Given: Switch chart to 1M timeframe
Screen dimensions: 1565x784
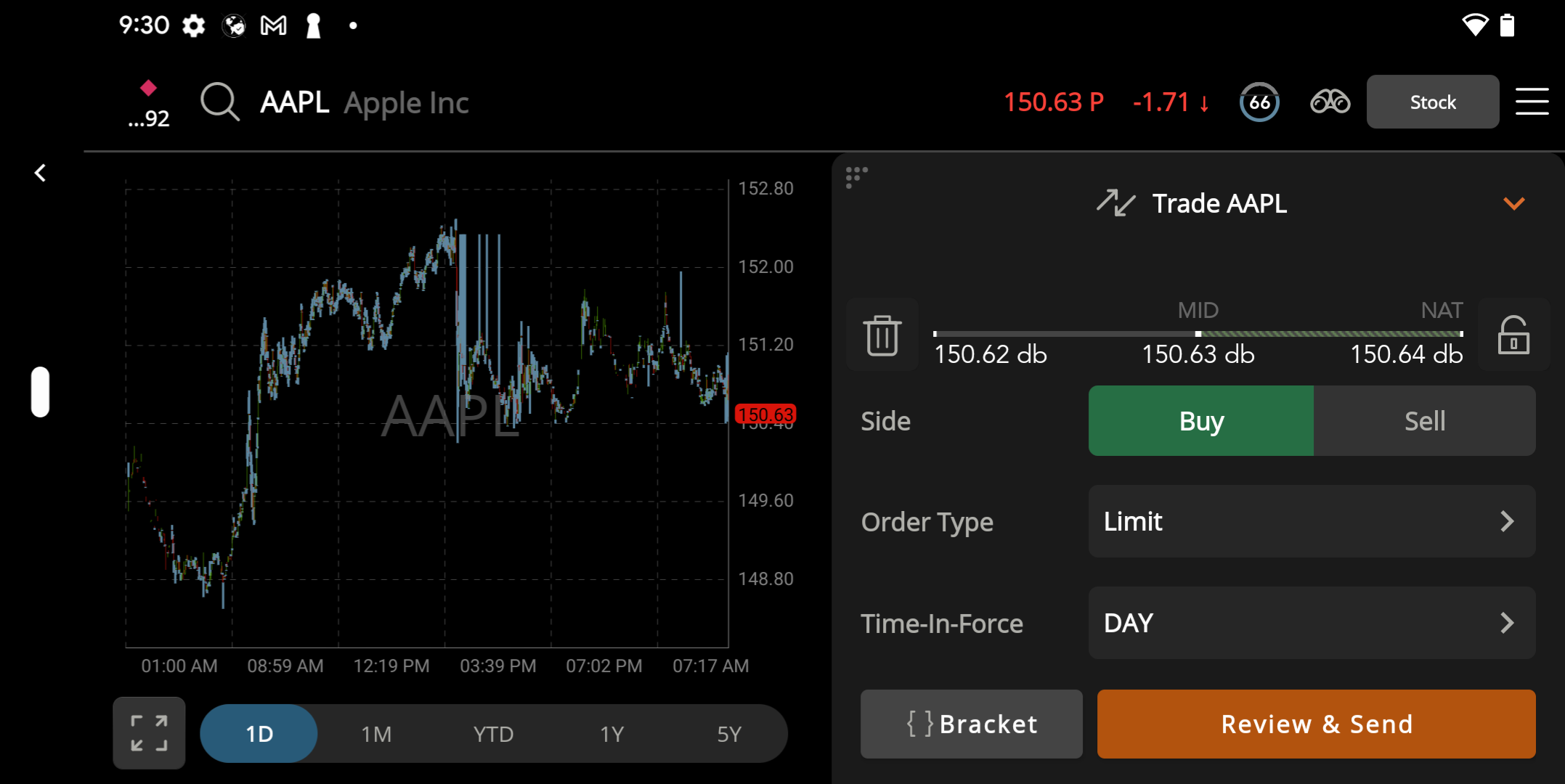Looking at the screenshot, I should pos(376,733).
